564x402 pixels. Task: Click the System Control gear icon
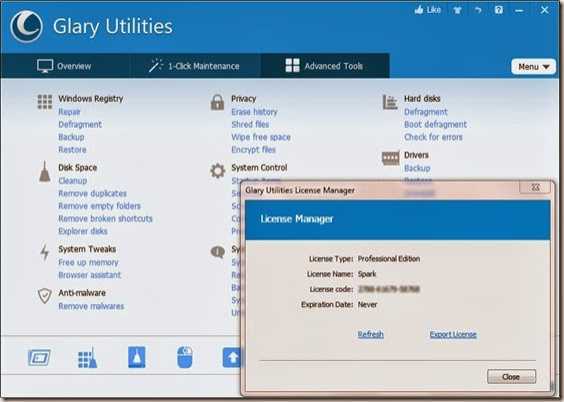pos(218,171)
